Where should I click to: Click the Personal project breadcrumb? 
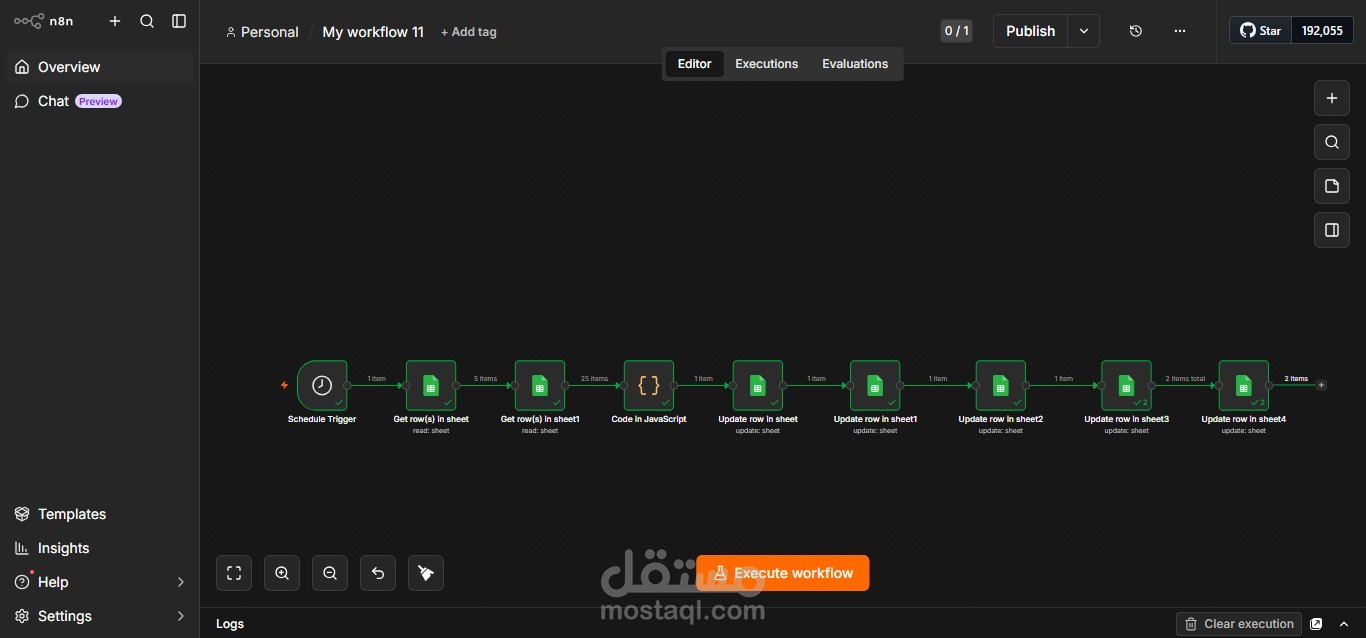pyautogui.click(x=262, y=32)
